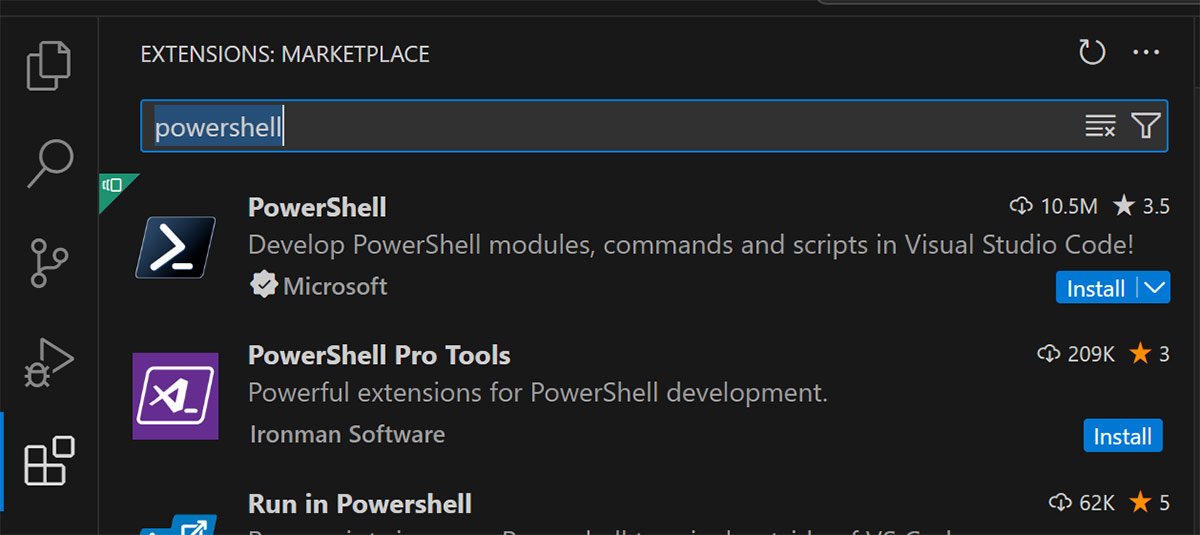The image size is (1200, 535).
Task: Open the Source Control view
Action: coord(49,262)
